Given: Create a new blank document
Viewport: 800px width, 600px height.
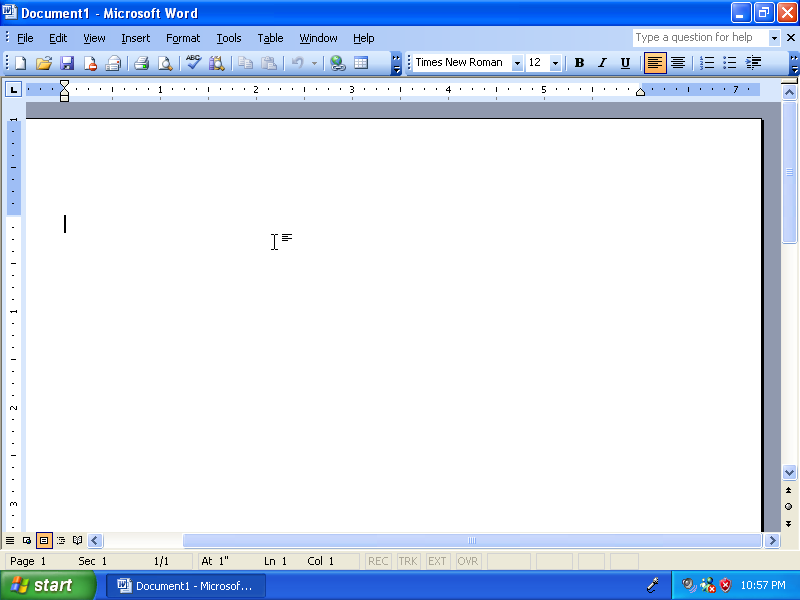Looking at the screenshot, I should [x=20, y=63].
